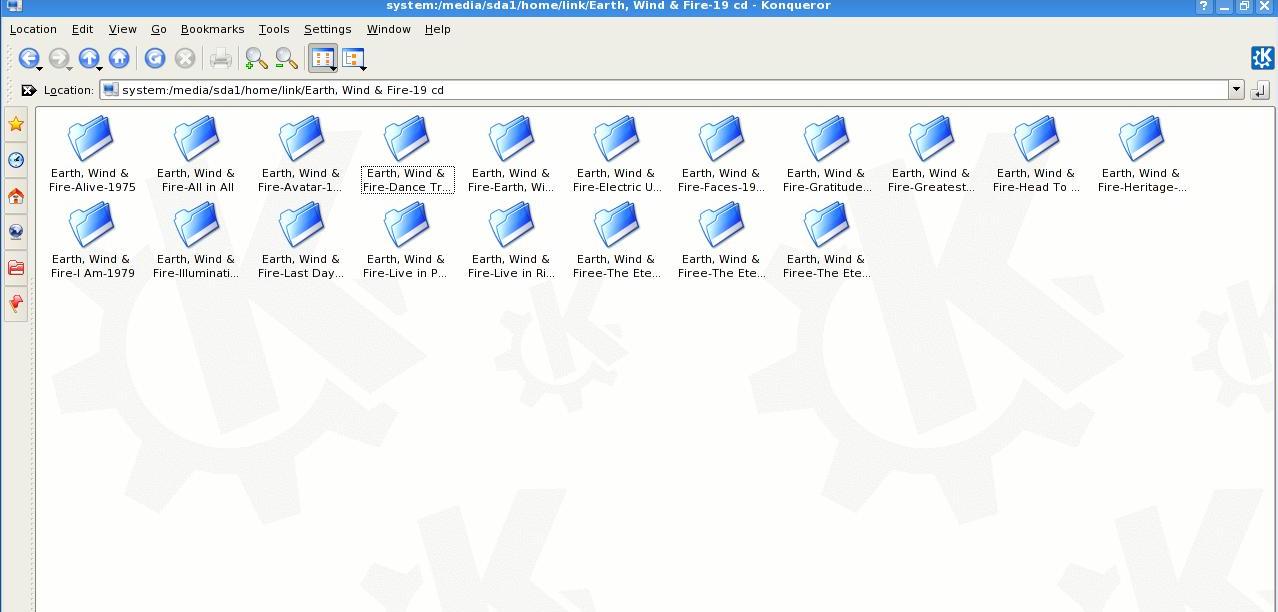1278x612 pixels.
Task: Select folder Fire-Head To ...
Action: (x=1037, y=153)
